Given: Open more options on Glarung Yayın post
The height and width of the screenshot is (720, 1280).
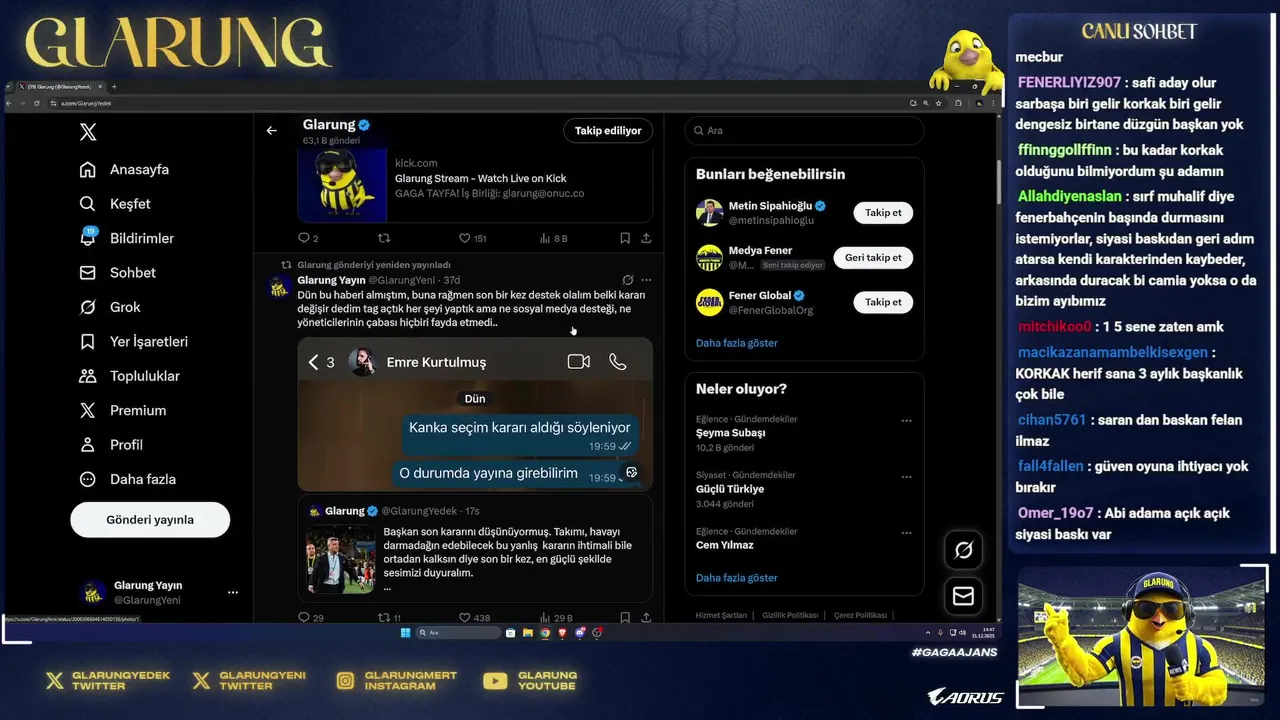Looking at the screenshot, I should [x=646, y=280].
